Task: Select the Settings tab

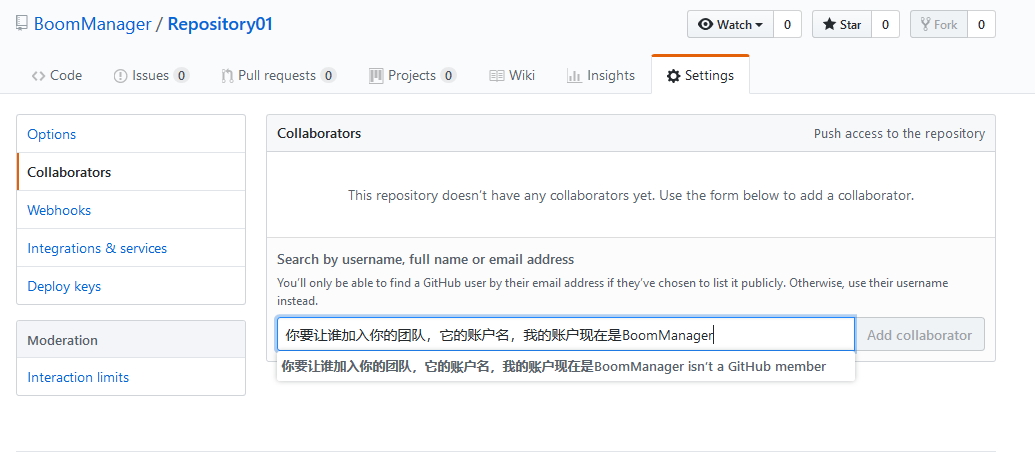Action: [x=700, y=76]
